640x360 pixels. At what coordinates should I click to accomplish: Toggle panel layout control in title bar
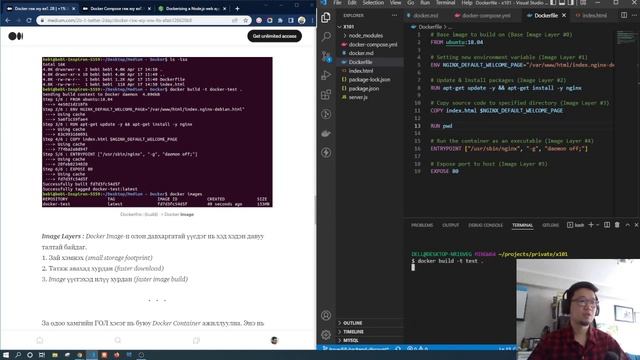click(562, 2)
